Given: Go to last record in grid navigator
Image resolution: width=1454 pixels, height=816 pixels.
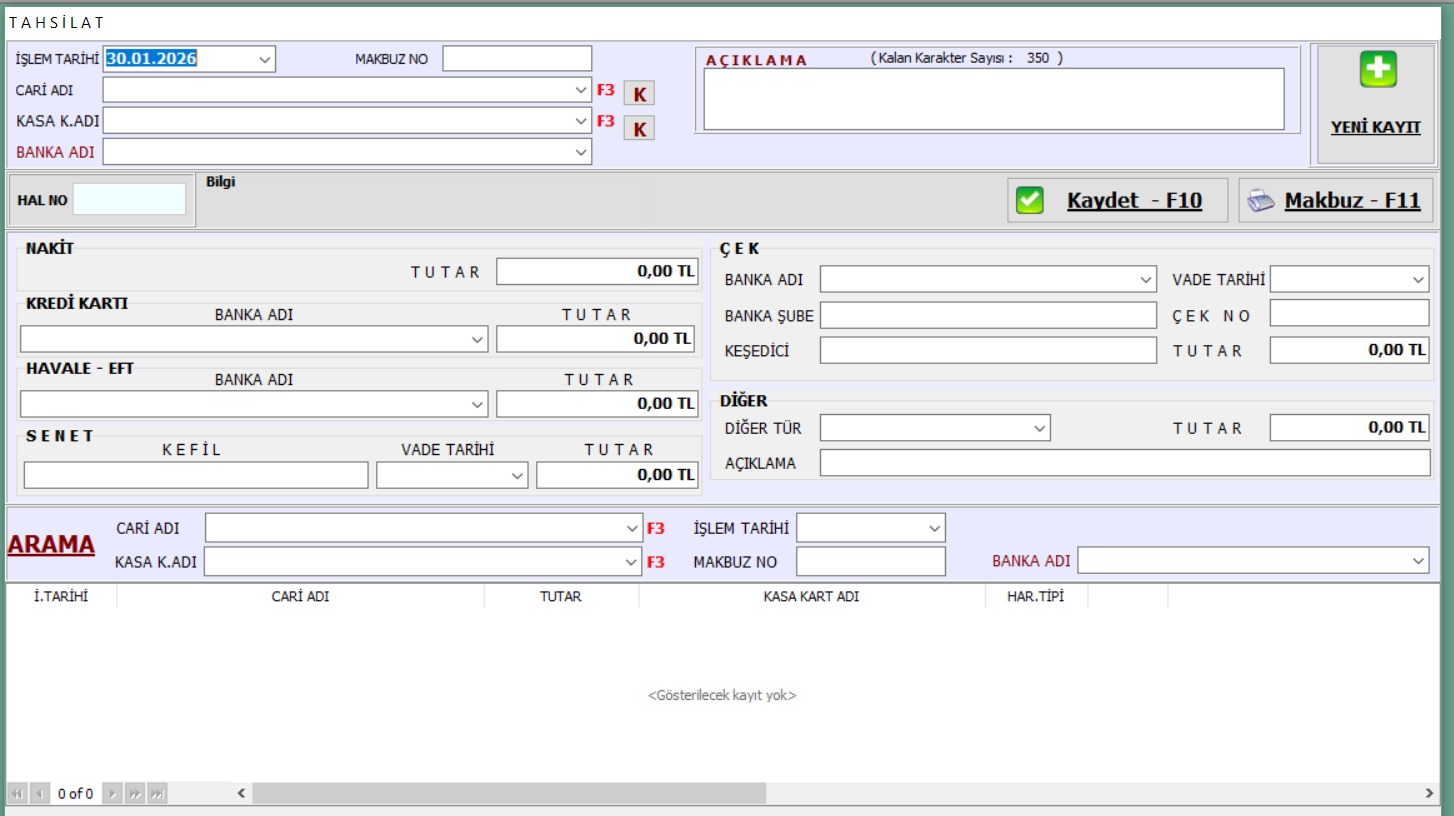Looking at the screenshot, I should [x=157, y=794].
